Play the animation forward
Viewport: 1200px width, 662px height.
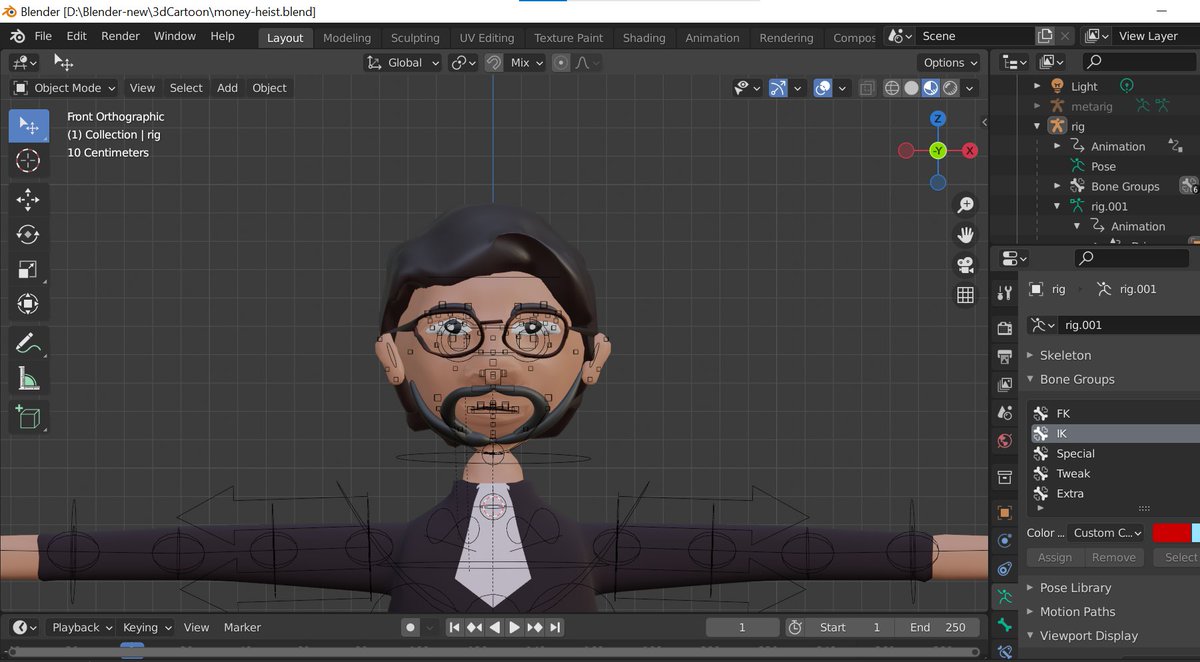tap(514, 627)
